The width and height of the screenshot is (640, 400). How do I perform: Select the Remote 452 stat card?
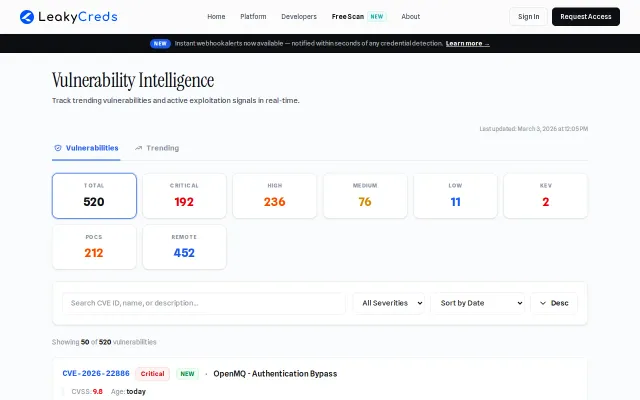point(184,247)
